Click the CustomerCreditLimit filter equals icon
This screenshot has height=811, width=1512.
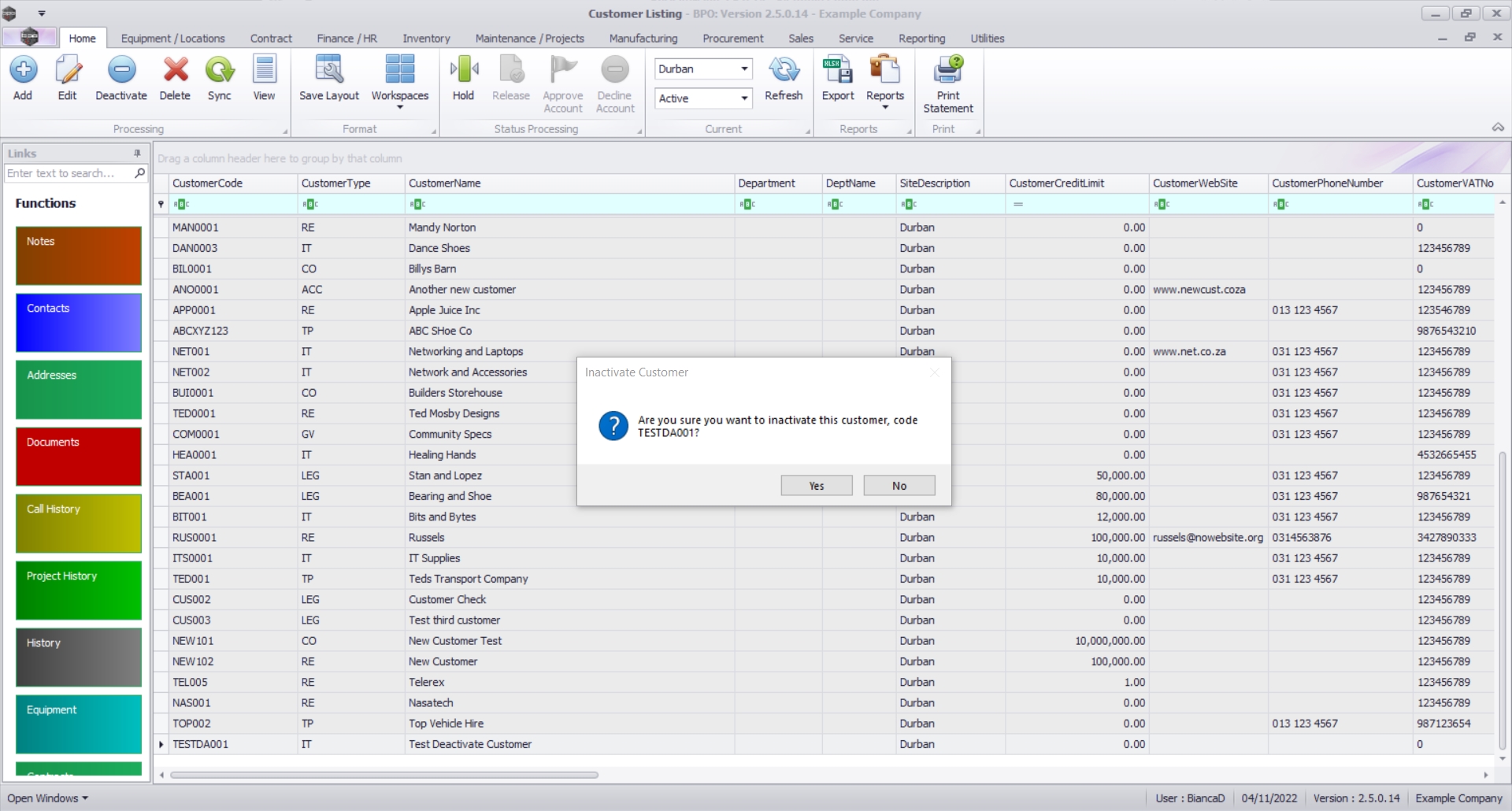click(1018, 205)
